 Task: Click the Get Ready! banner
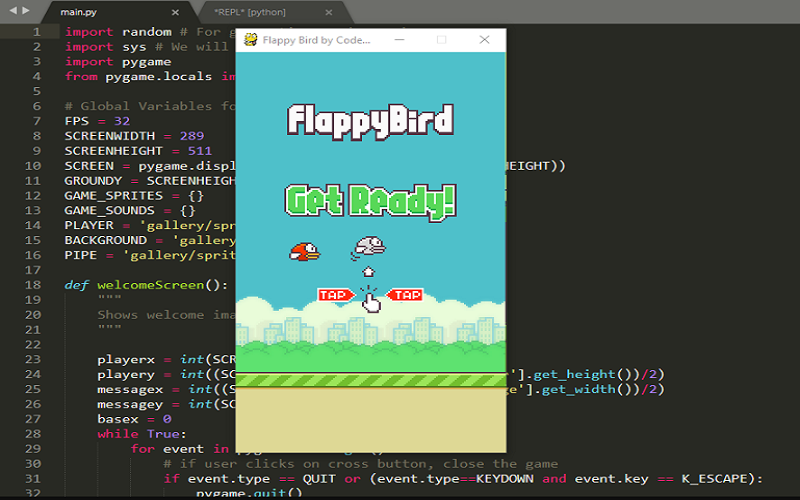pyautogui.click(x=370, y=201)
